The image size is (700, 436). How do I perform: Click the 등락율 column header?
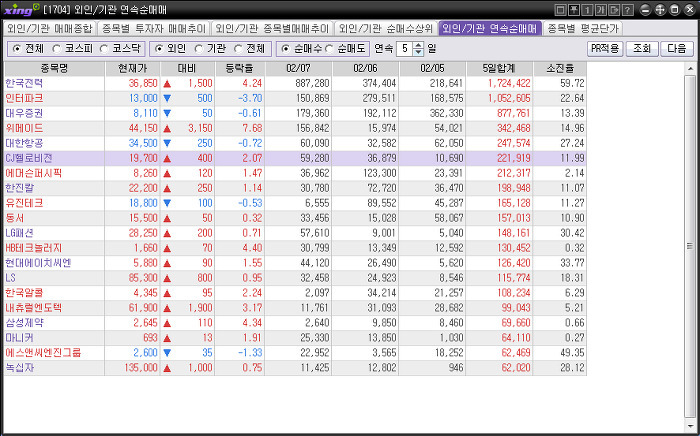pos(240,69)
